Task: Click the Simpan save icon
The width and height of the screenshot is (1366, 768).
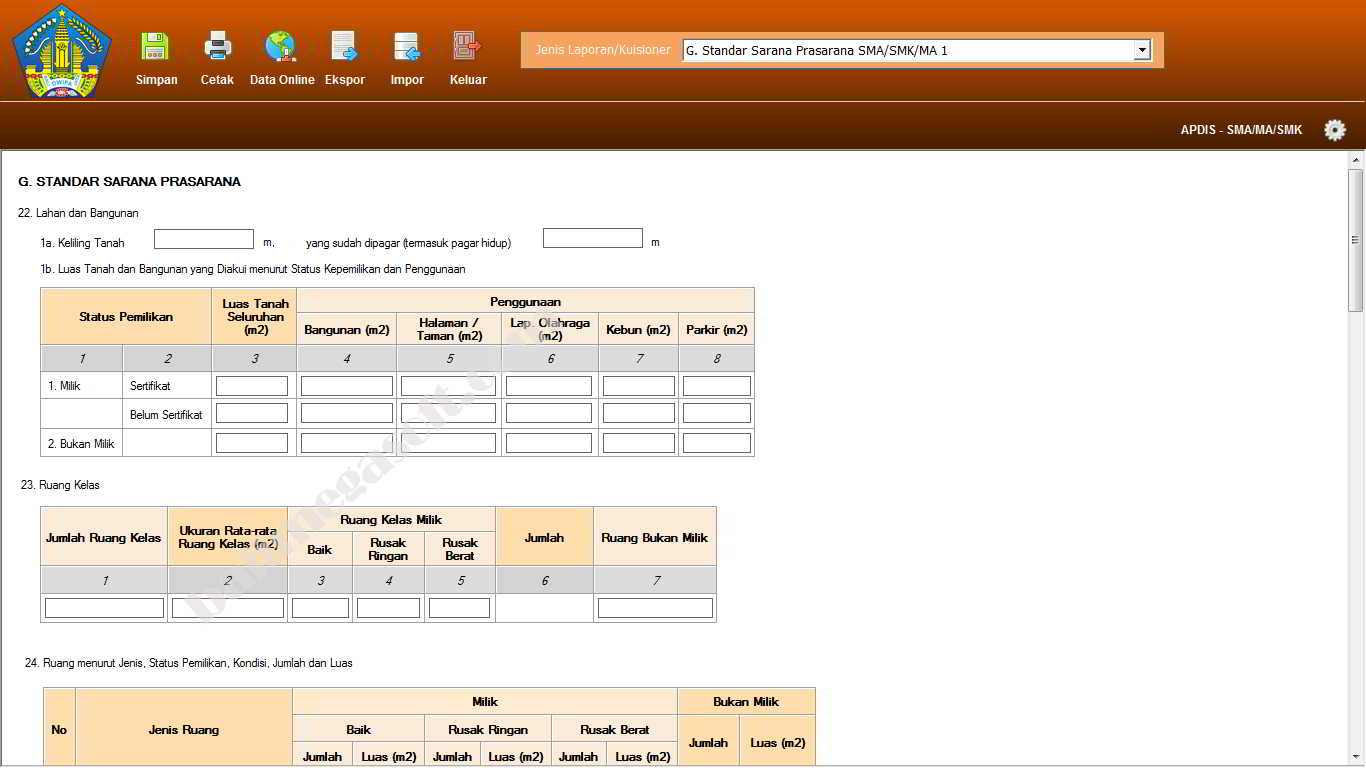Action: 155,47
